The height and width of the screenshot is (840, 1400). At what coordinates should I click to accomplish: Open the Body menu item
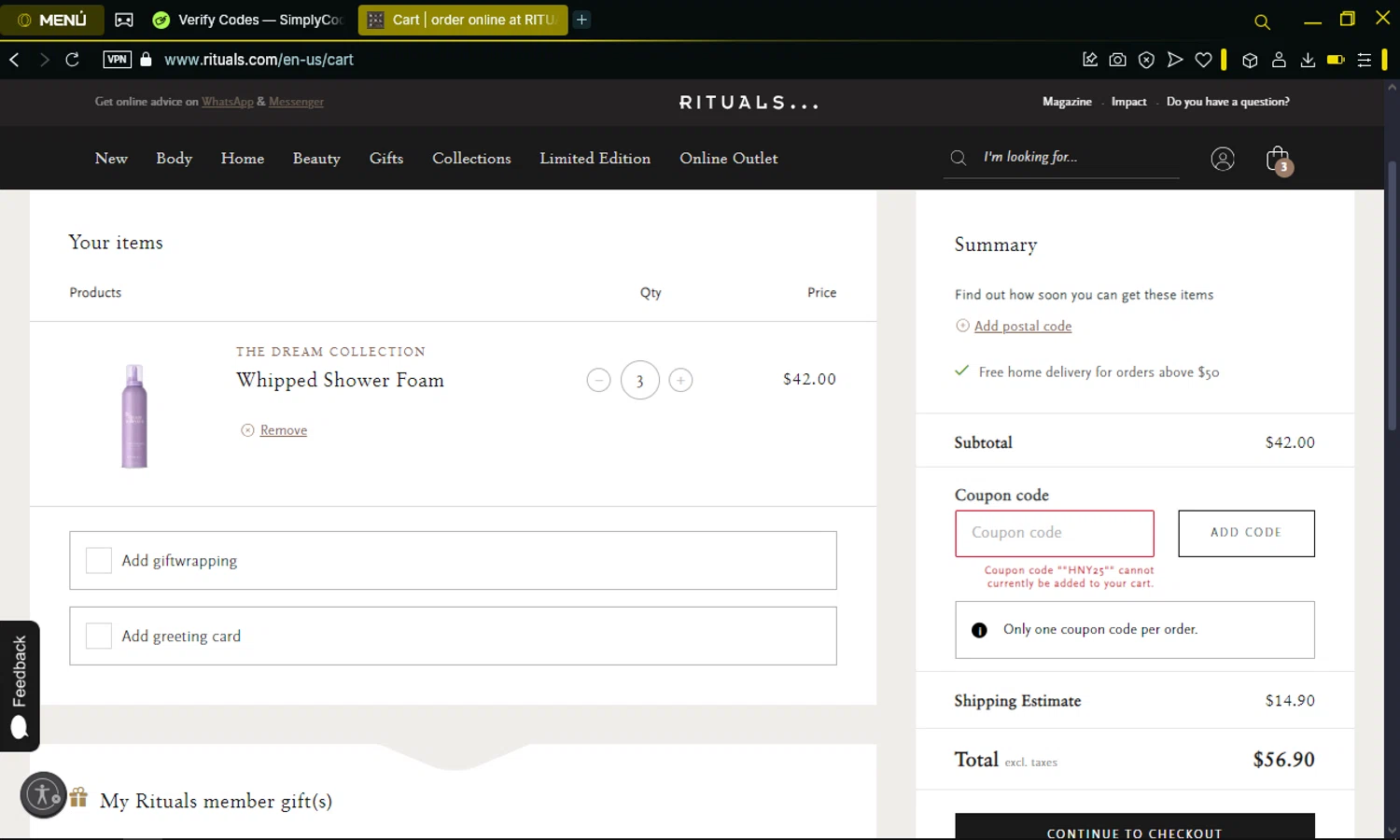tap(174, 159)
